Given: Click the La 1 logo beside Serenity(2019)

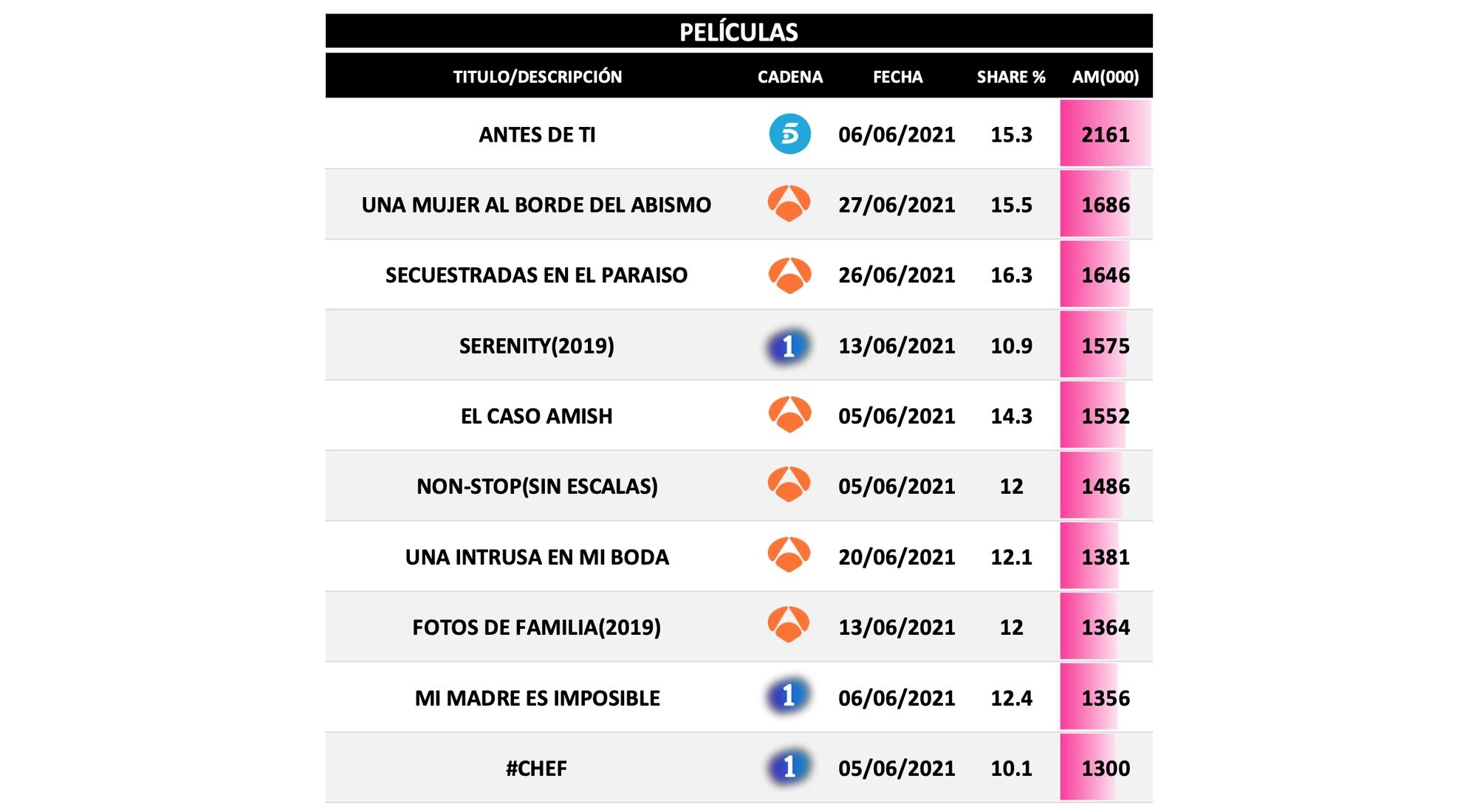Looking at the screenshot, I should (788, 345).
